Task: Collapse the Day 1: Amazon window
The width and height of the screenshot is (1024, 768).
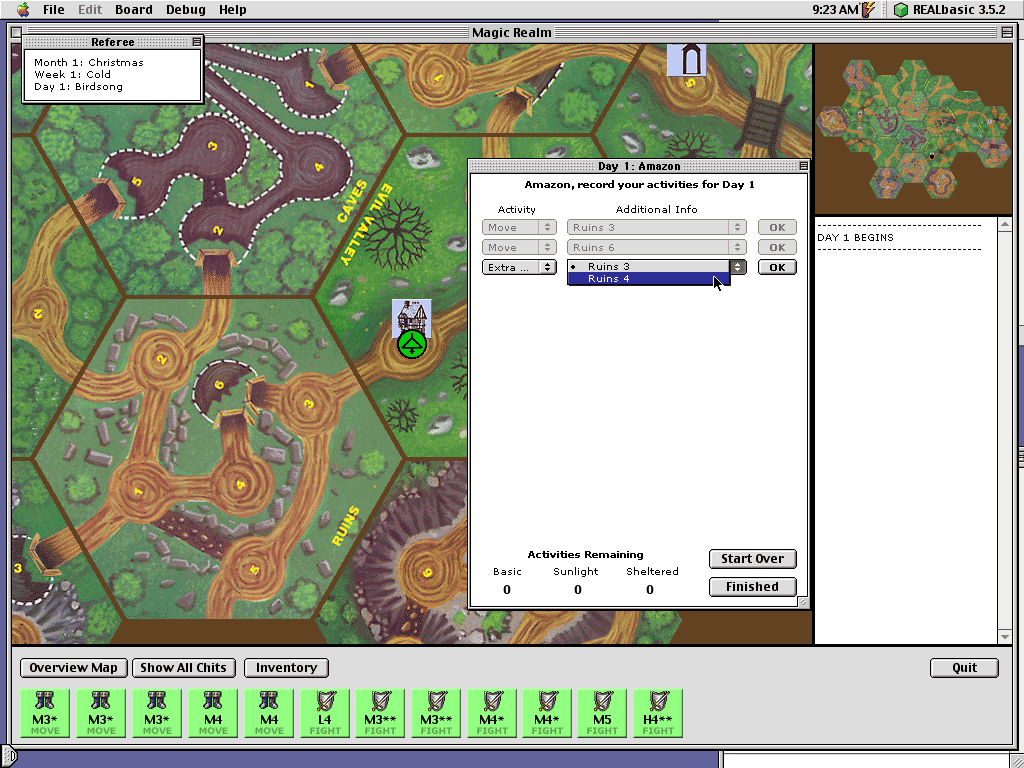Action: tap(803, 166)
